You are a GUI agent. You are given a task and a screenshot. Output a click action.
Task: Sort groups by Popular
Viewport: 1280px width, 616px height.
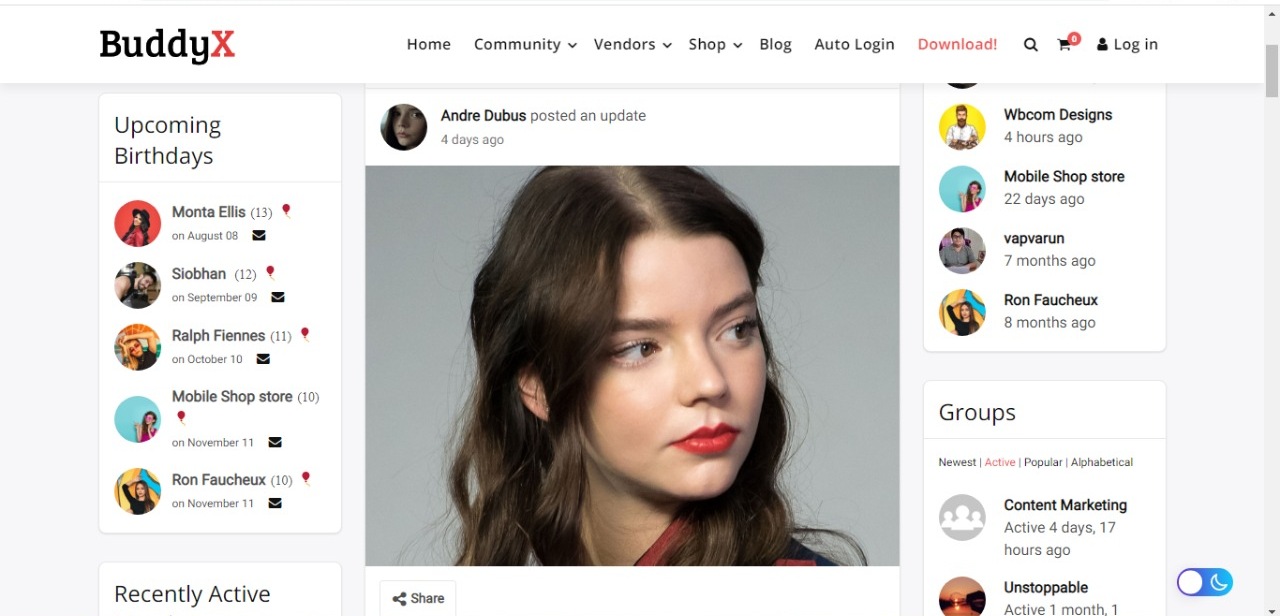(x=1043, y=462)
